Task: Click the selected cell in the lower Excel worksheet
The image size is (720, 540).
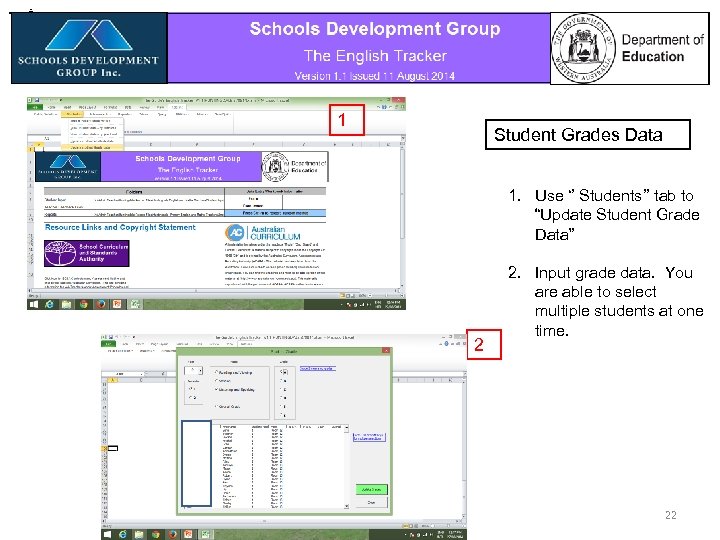Action: pos(112,448)
